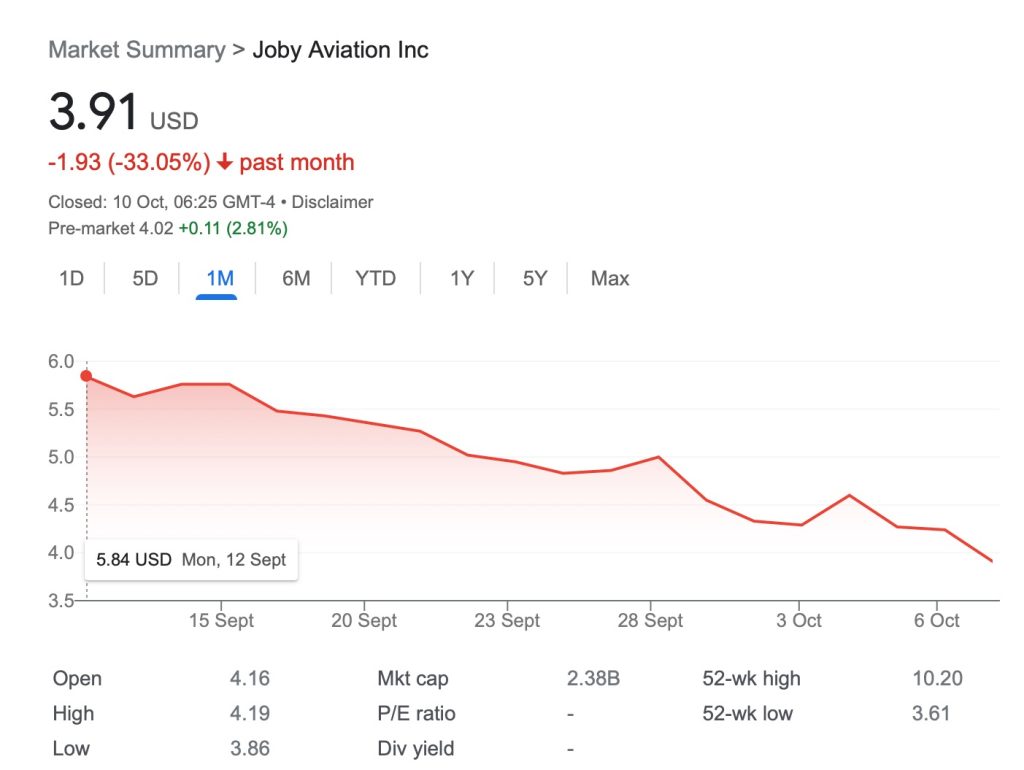Click the 5.84 USD tooltip box
The height and width of the screenshot is (770, 1024).
(190, 560)
